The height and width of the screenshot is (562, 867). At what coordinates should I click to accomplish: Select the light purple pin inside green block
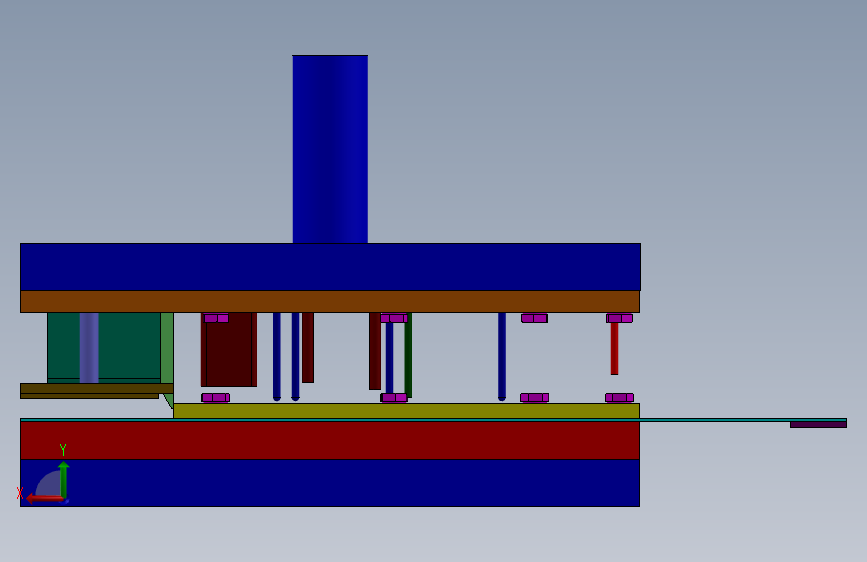coord(89,347)
